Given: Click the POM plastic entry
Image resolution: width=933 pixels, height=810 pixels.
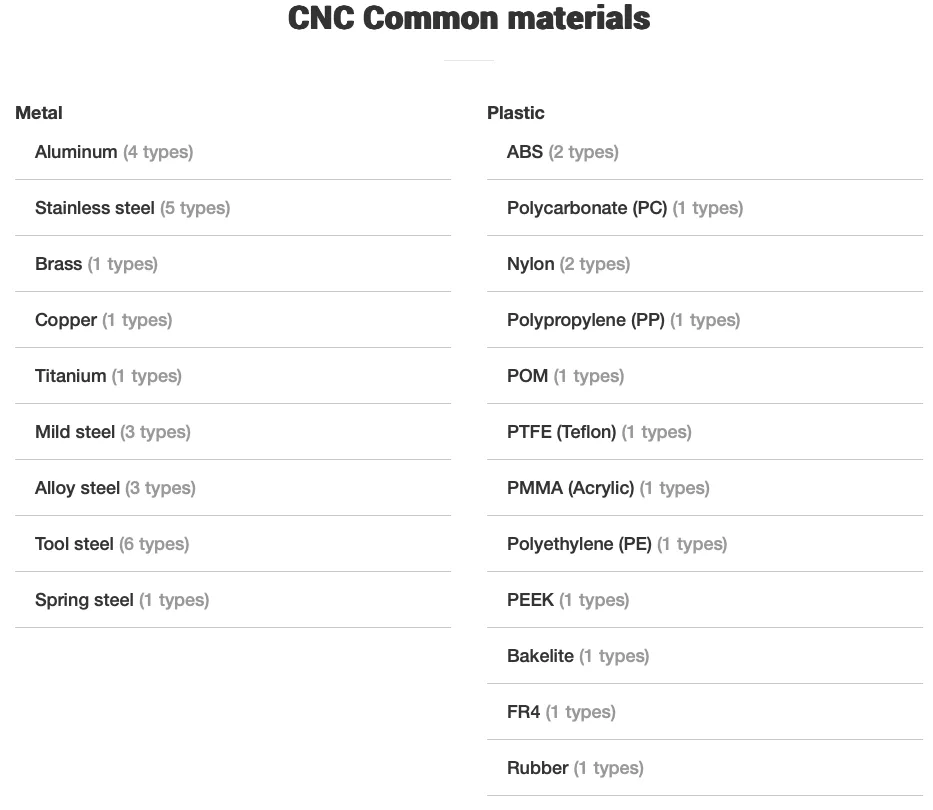Looking at the screenshot, I should pyautogui.click(x=705, y=376).
